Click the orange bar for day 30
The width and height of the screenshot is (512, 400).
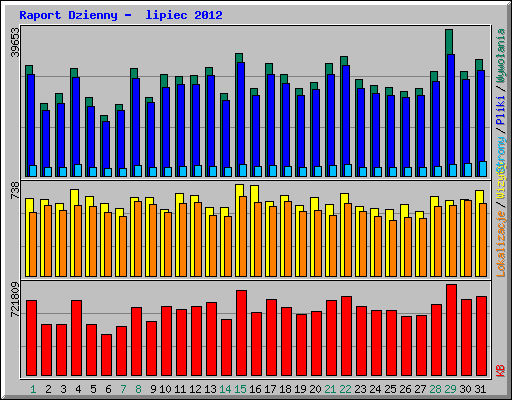[x=468, y=238]
